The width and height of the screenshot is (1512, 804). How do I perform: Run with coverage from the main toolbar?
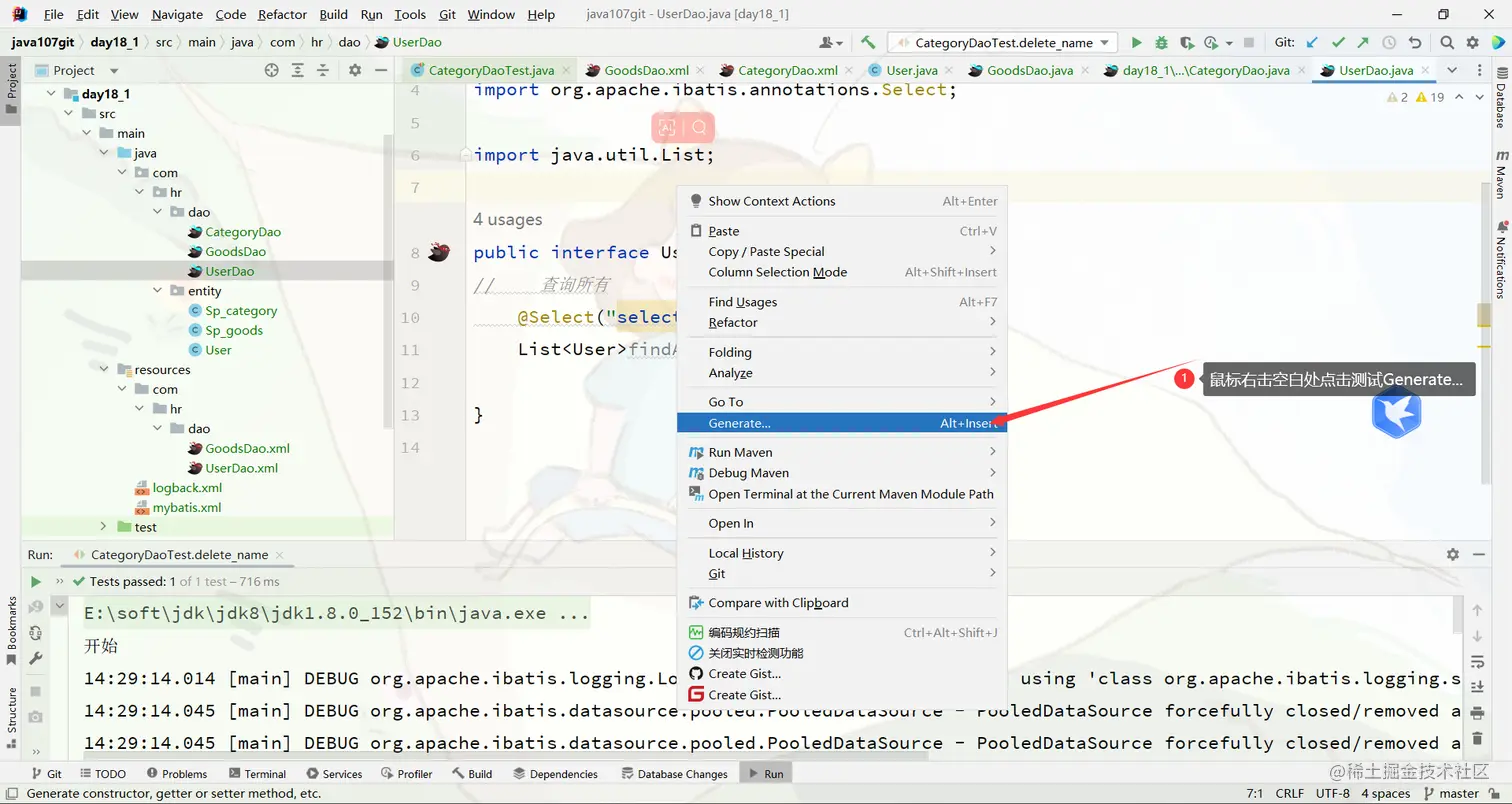pyautogui.click(x=1186, y=42)
